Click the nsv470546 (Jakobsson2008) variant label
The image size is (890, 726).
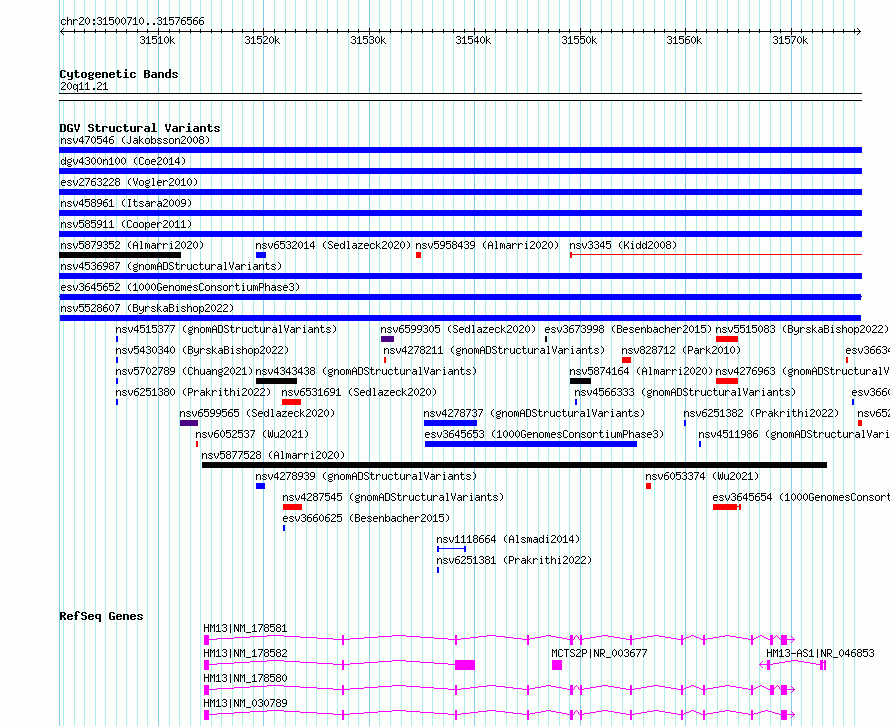click(x=135, y=140)
